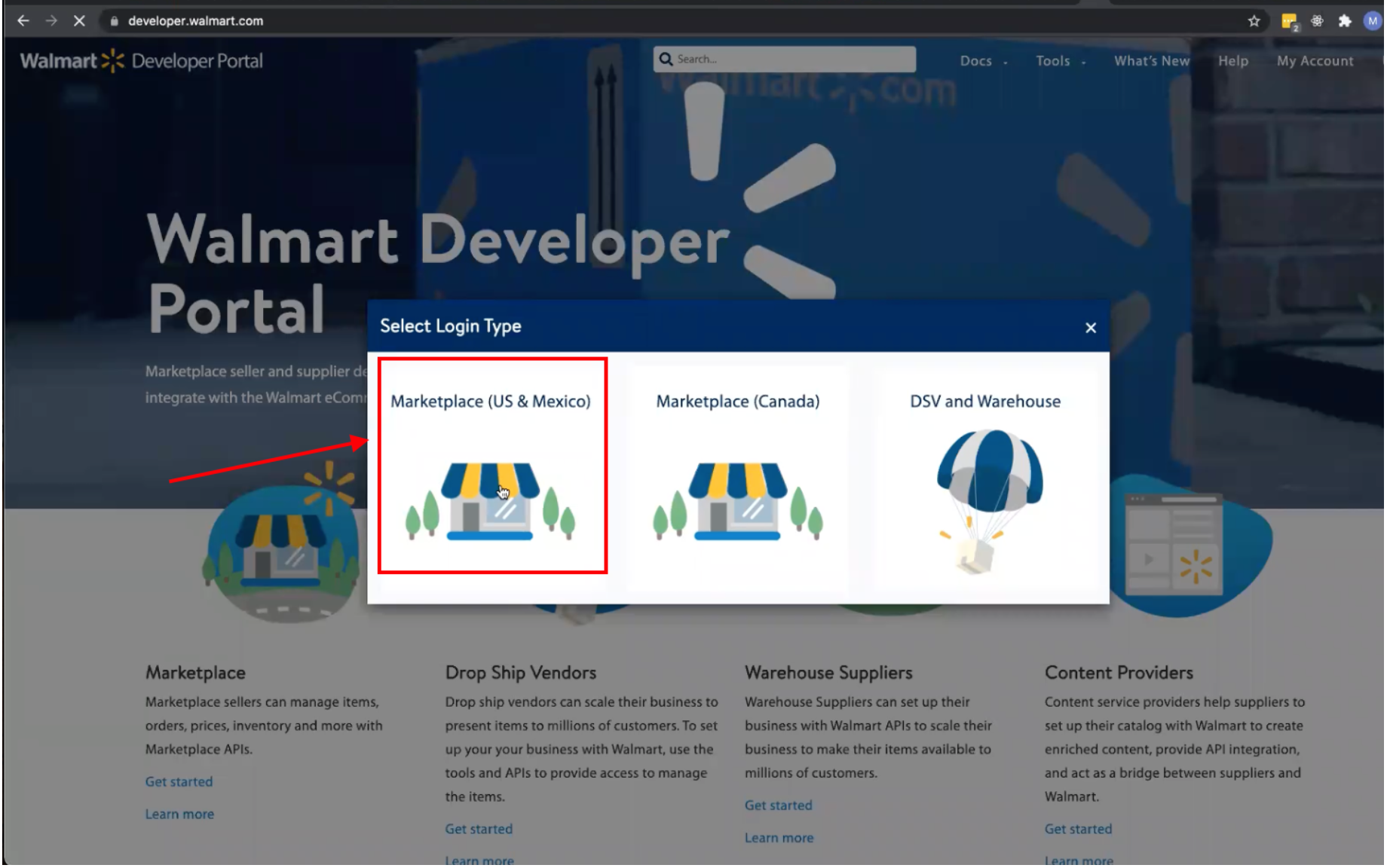Click the Marketplace section heading
1387x868 pixels.
195,673
